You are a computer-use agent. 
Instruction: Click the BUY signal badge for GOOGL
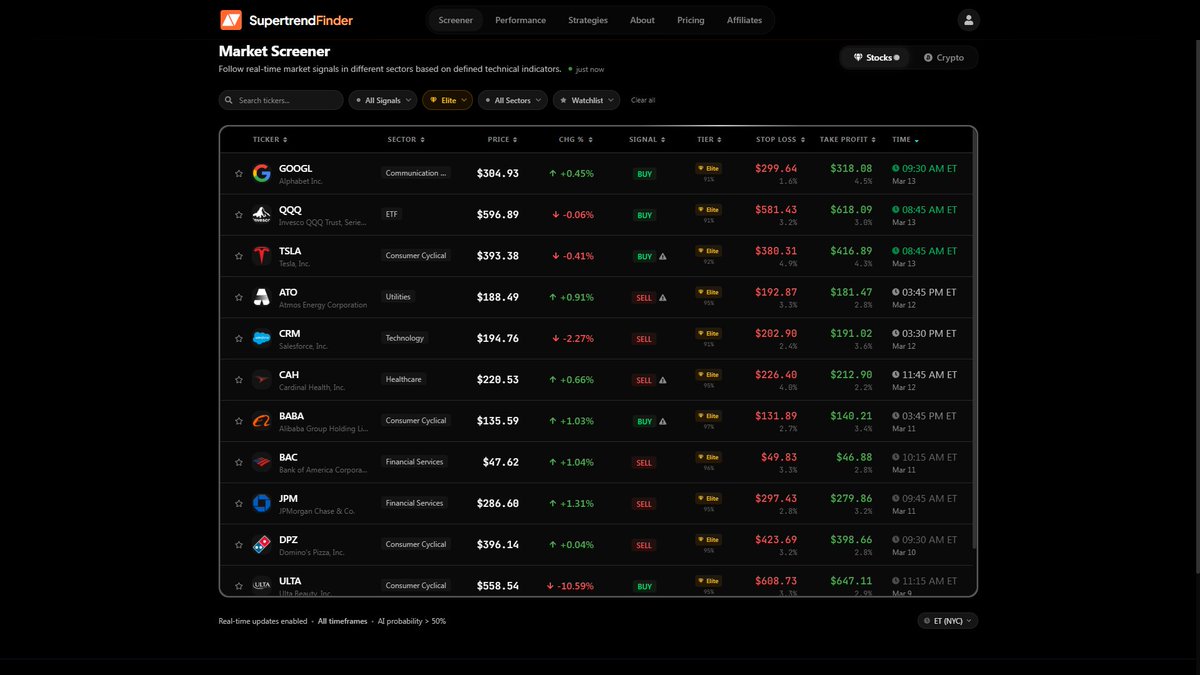coord(645,174)
